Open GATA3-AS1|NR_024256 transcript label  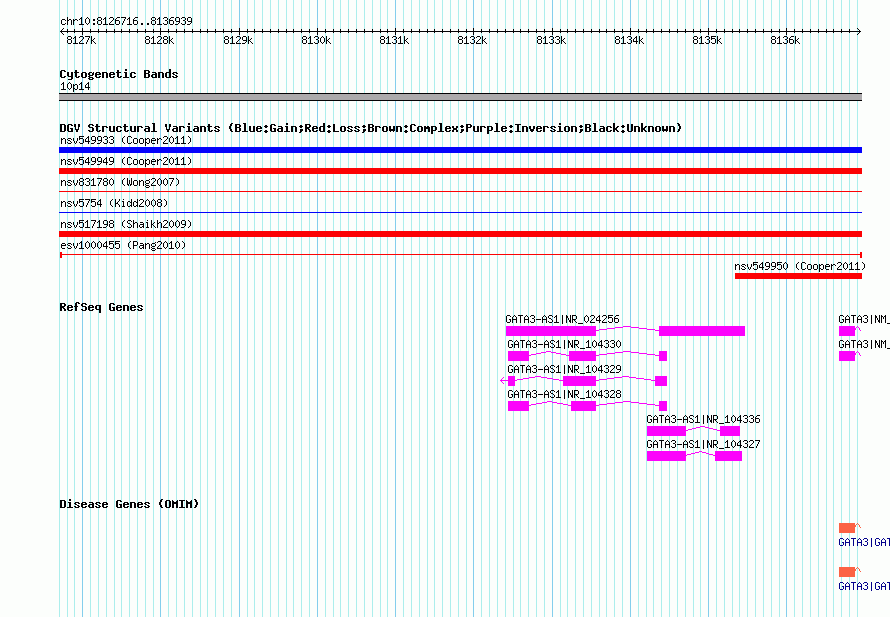(x=562, y=319)
